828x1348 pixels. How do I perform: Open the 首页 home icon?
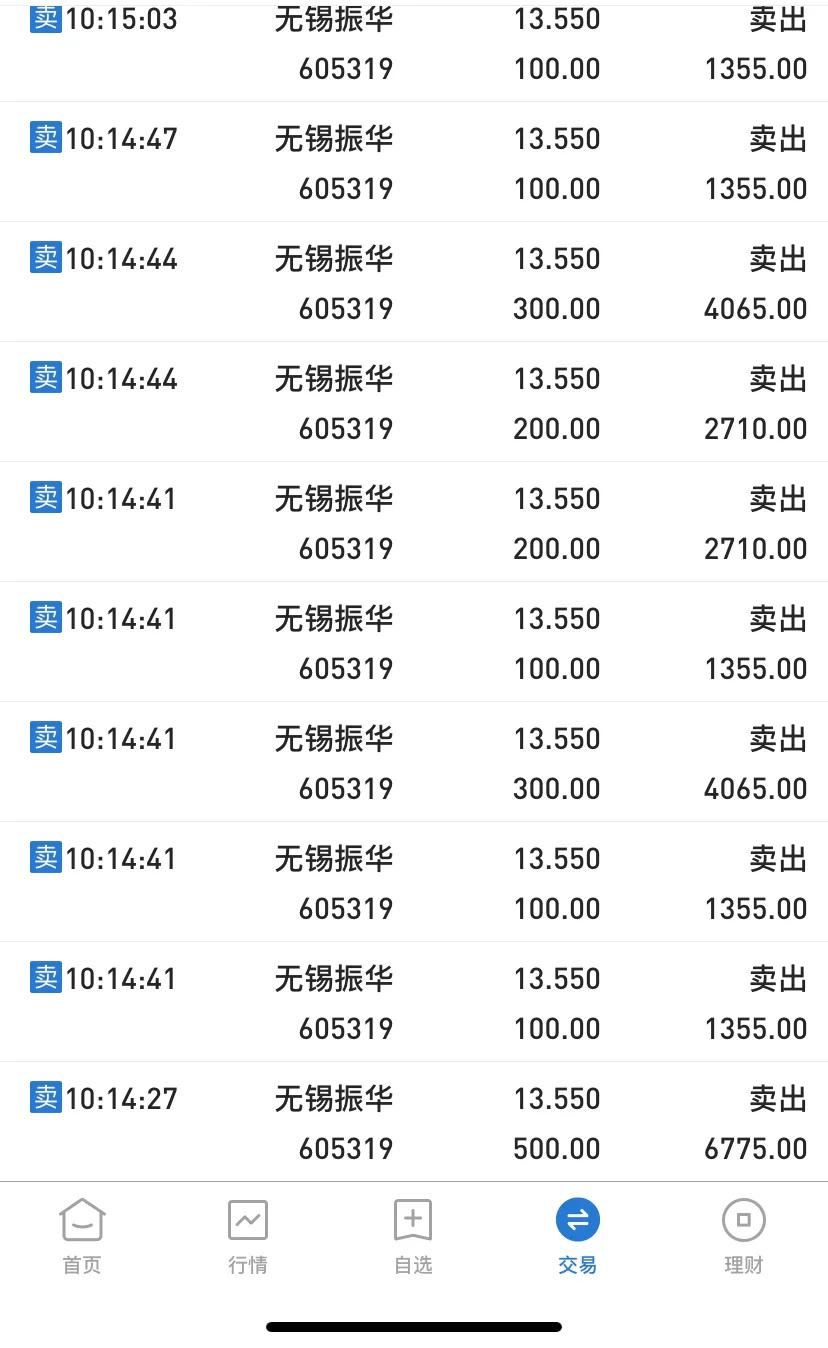[82, 1220]
